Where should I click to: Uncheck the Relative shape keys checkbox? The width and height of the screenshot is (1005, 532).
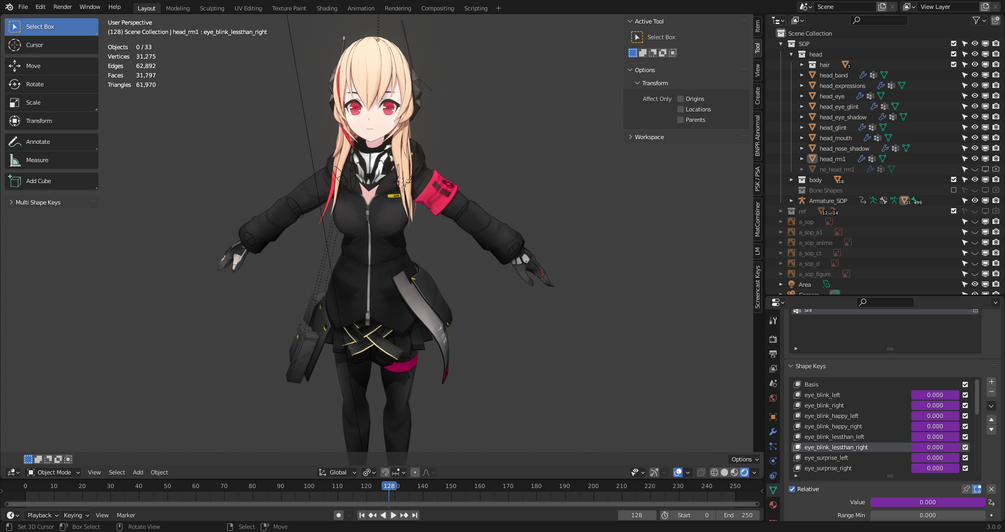click(x=792, y=489)
